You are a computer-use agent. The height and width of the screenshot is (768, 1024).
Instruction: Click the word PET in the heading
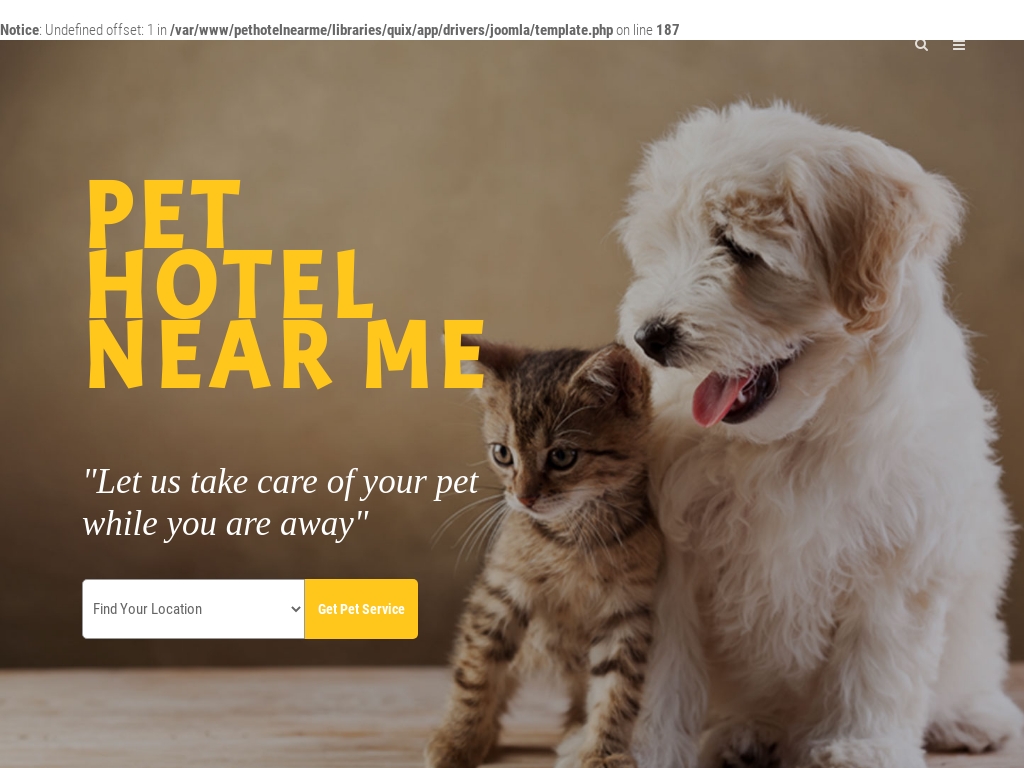165,214
